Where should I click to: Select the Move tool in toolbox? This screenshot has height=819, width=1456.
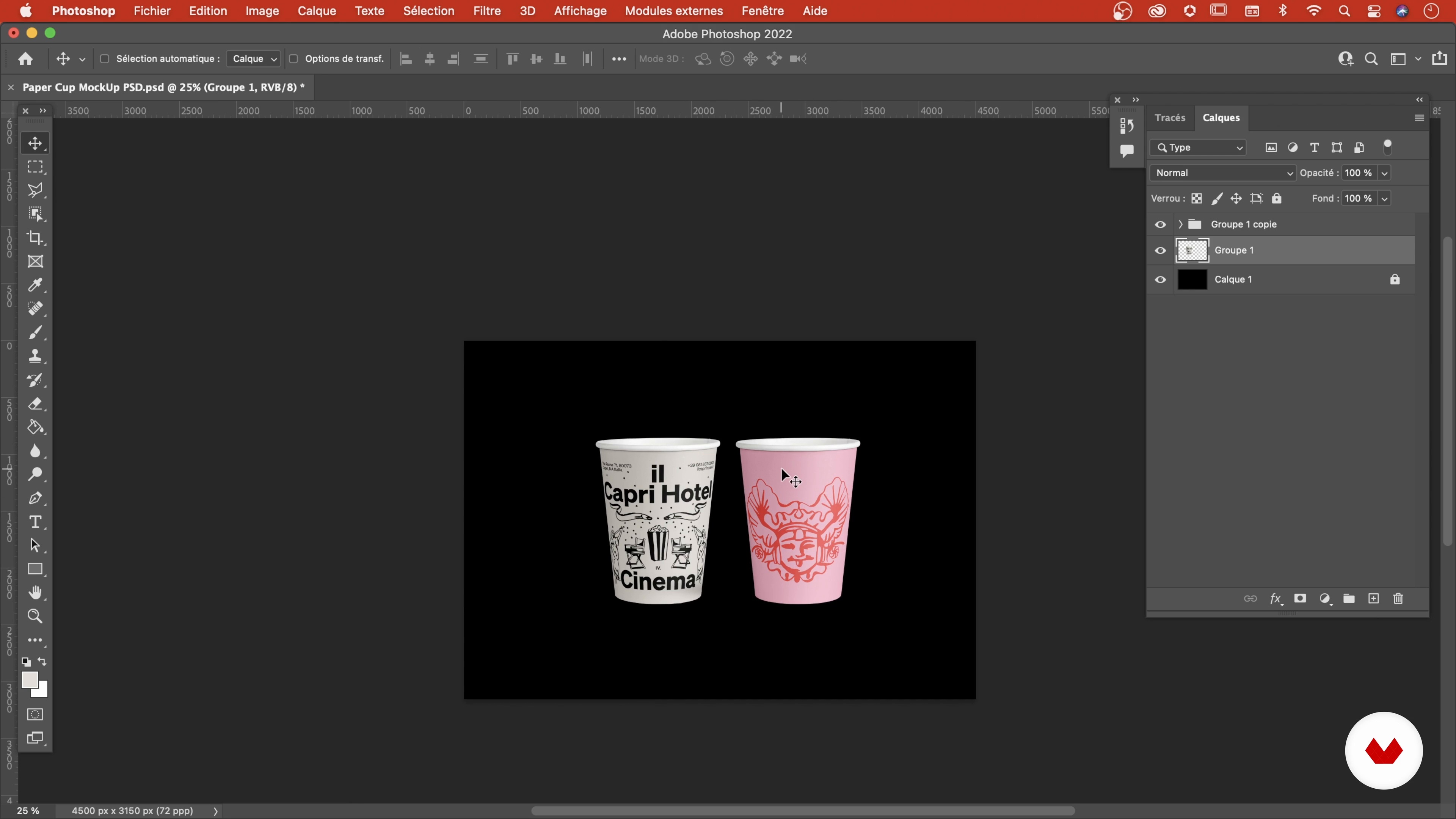tap(35, 143)
